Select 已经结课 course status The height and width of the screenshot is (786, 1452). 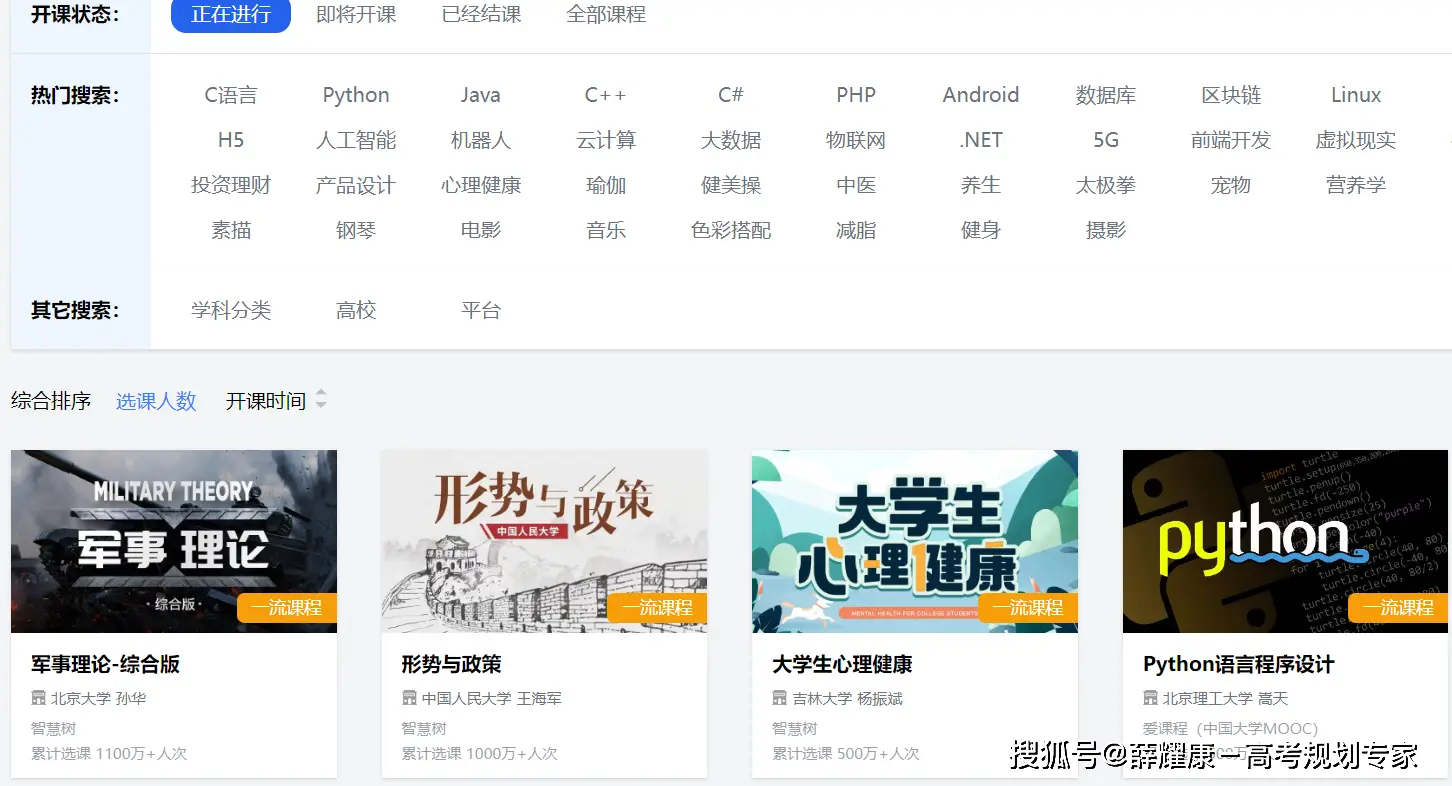pyautogui.click(x=481, y=15)
